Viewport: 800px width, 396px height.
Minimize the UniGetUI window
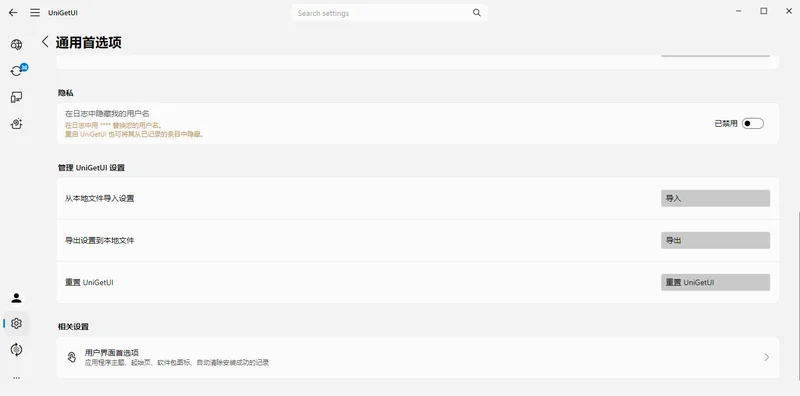pos(739,11)
